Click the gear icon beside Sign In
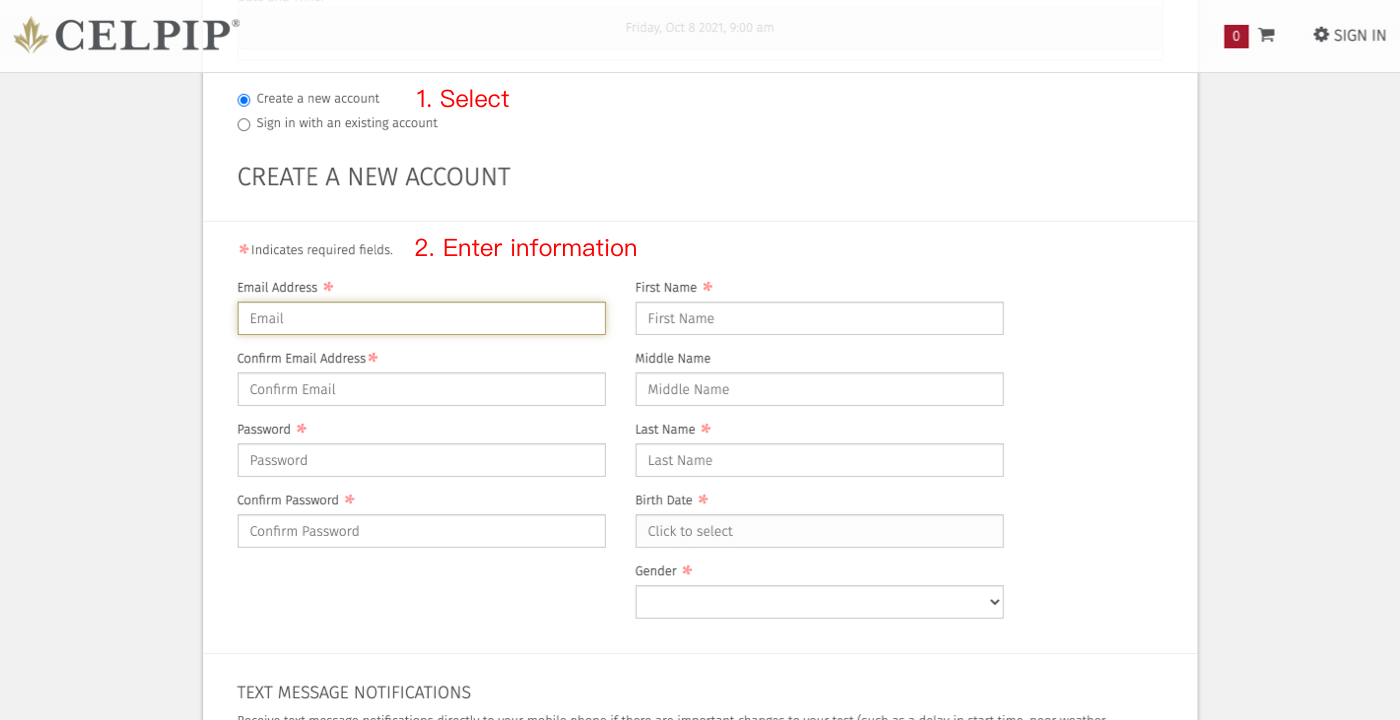The image size is (1400, 720). click(x=1321, y=35)
